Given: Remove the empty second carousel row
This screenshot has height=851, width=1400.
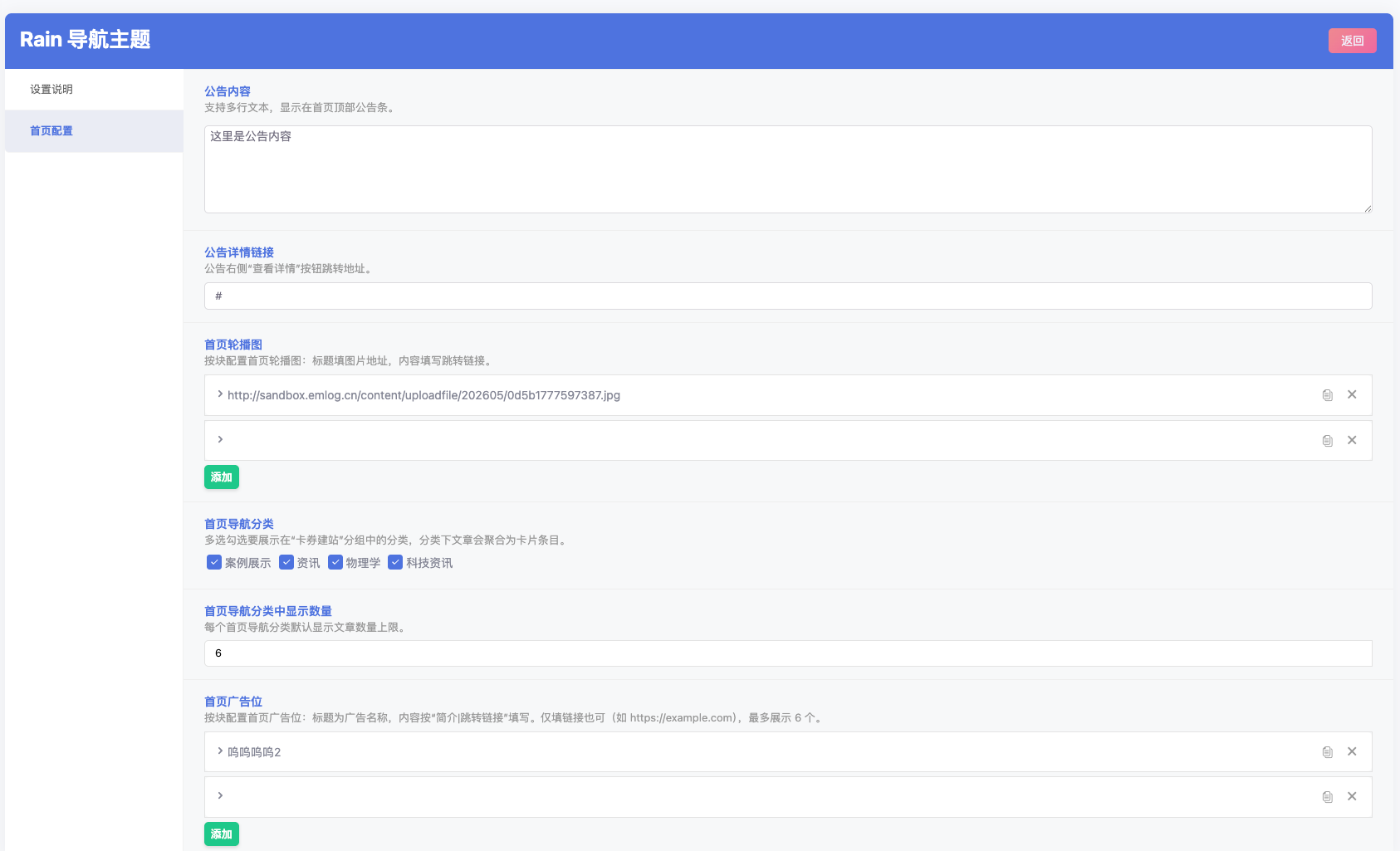Looking at the screenshot, I should point(1352,440).
